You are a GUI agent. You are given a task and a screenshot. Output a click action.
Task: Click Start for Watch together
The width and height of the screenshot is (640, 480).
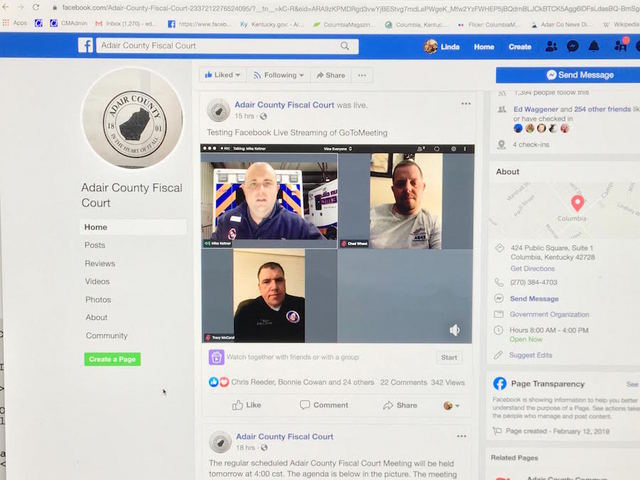coord(449,358)
